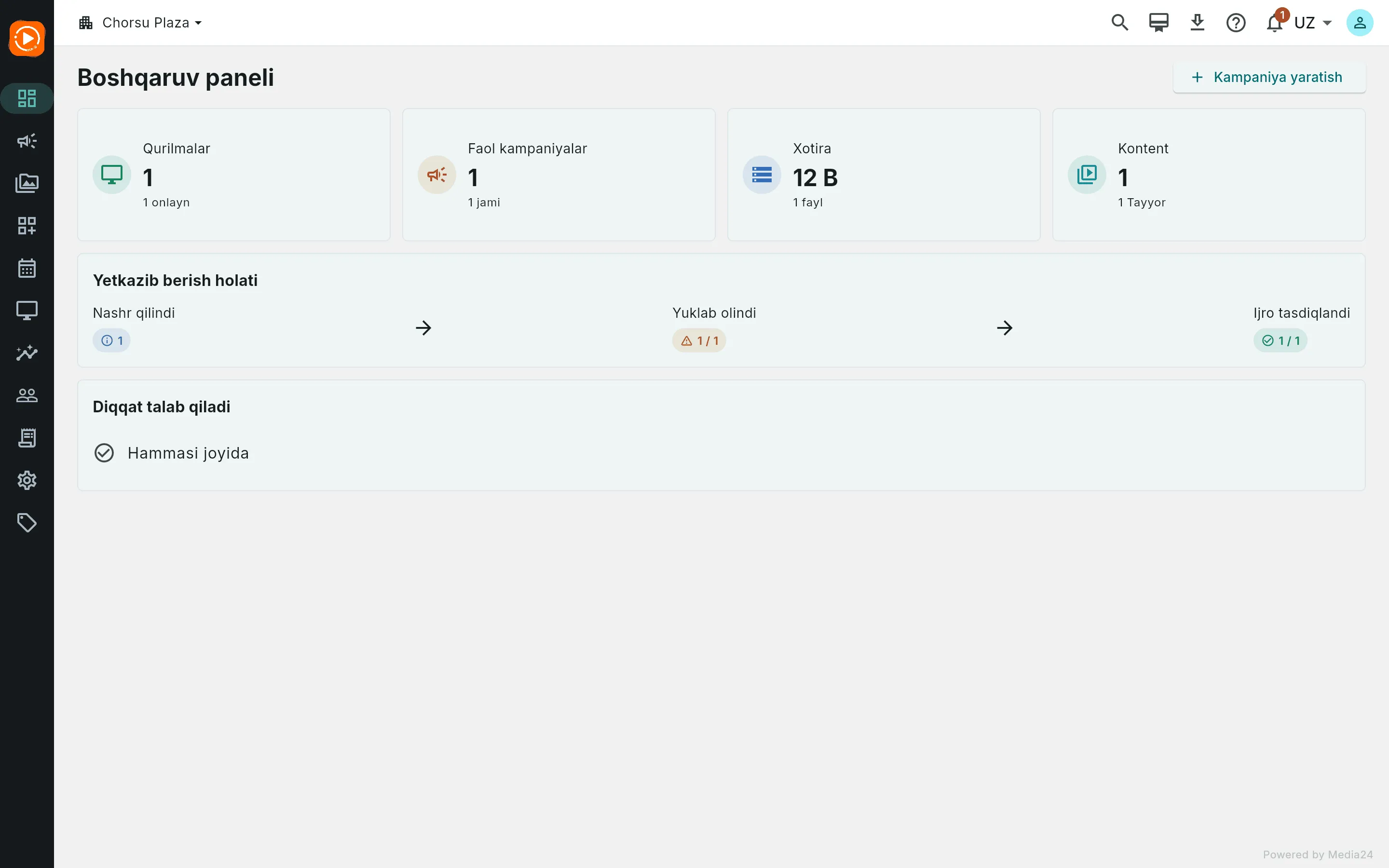The width and height of the screenshot is (1389, 868).
Task: Expand the Chorsu Plaza organization dropdown
Action: click(x=141, y=23)
